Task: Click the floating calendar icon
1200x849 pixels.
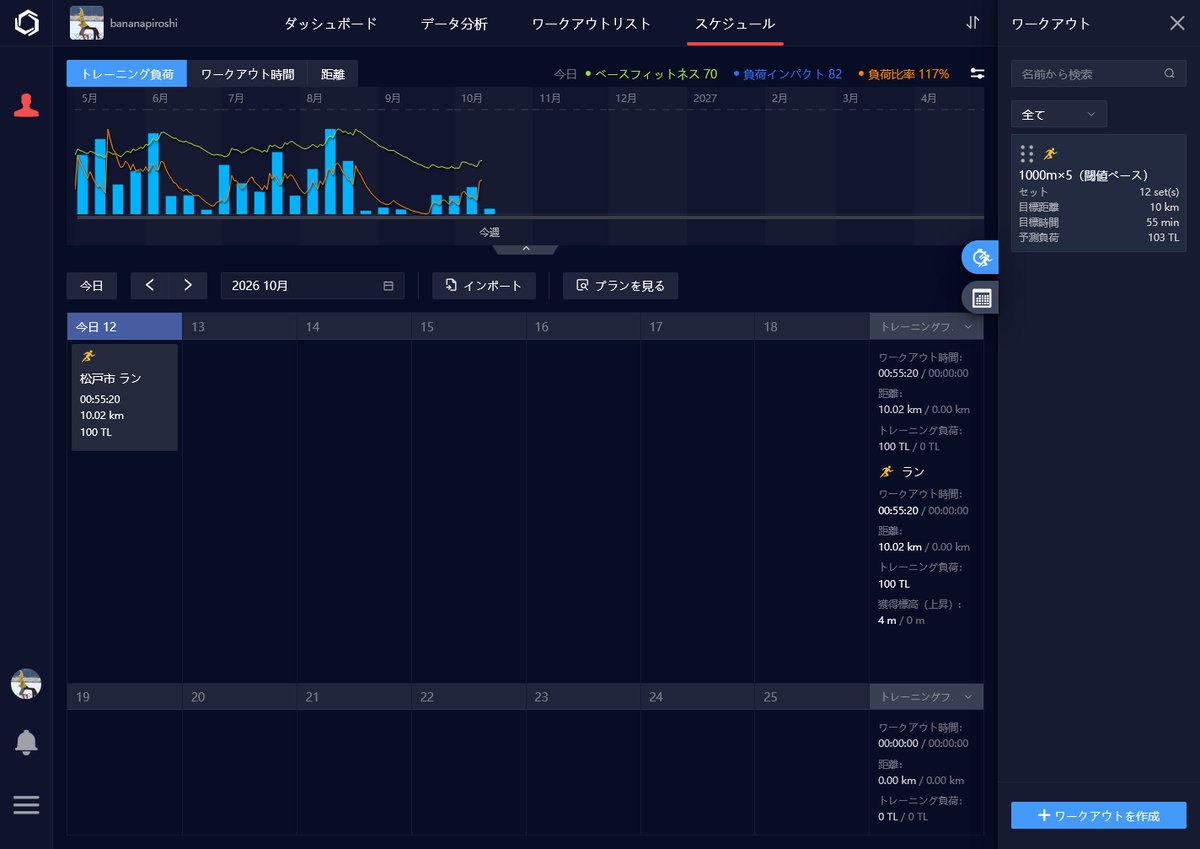Action: [x=981, y=297]
